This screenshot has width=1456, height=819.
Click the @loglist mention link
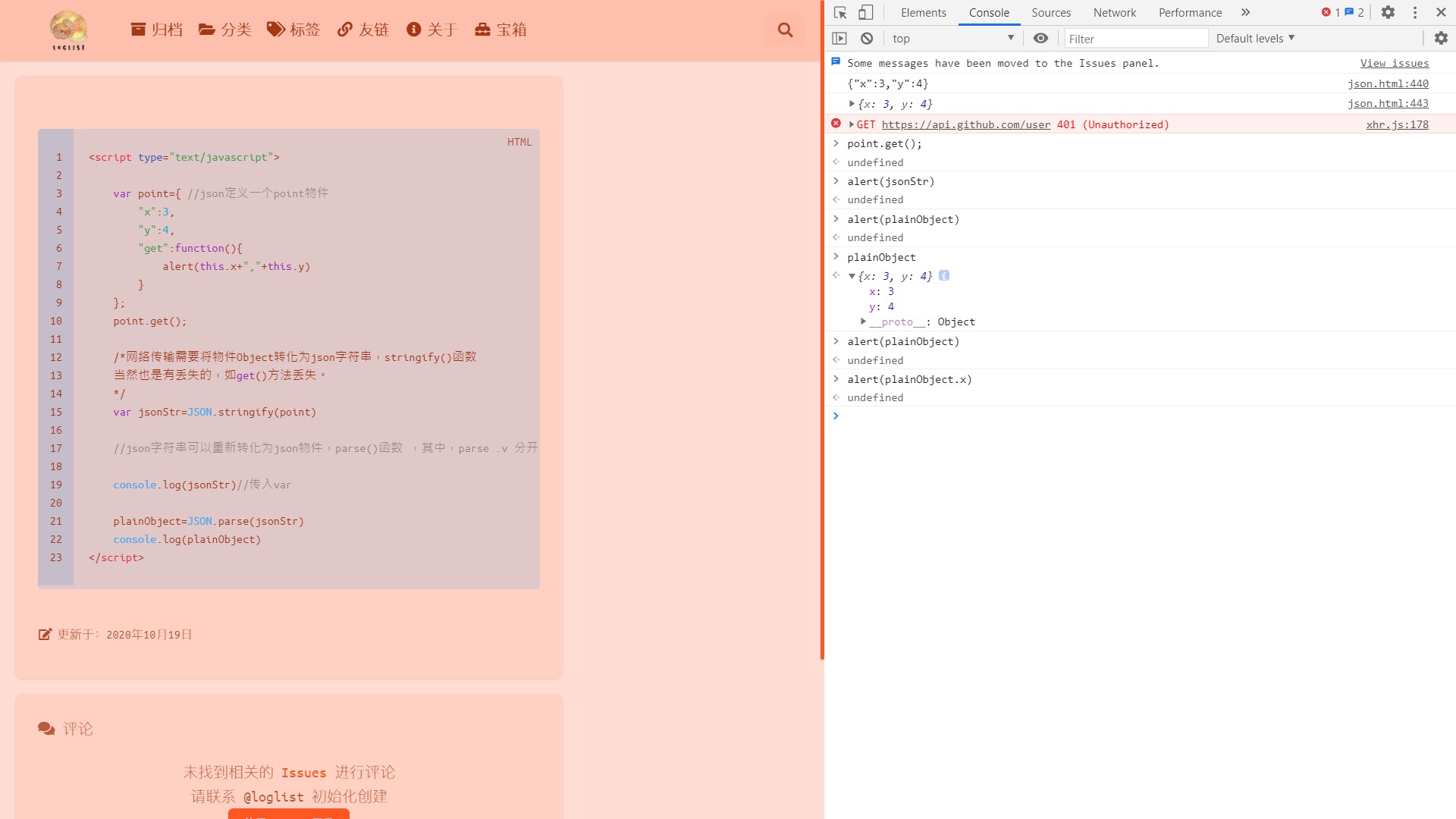coord(273,796)
